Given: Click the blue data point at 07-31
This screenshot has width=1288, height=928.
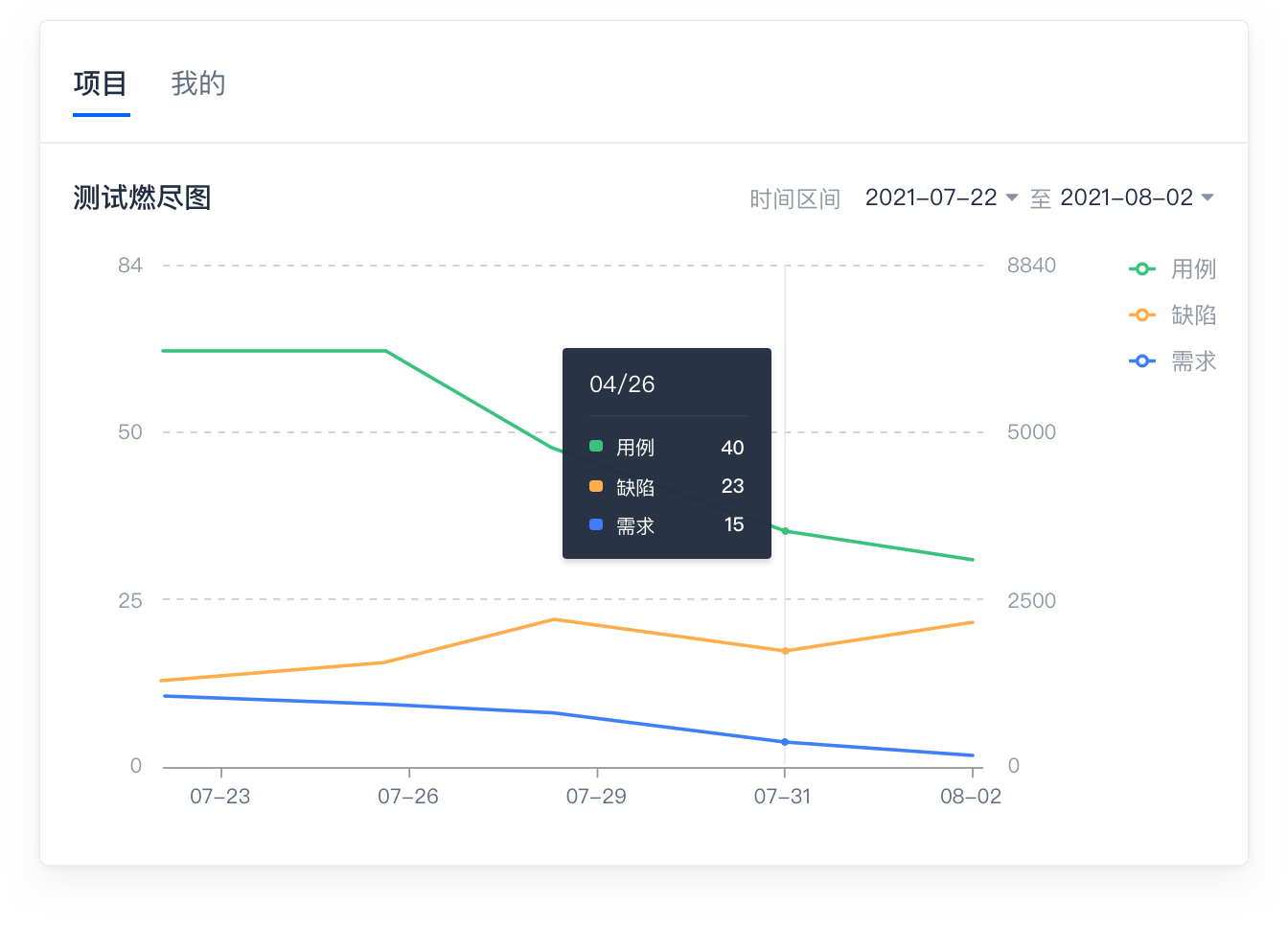Looking at the screenshot, I should coord(786,742).
